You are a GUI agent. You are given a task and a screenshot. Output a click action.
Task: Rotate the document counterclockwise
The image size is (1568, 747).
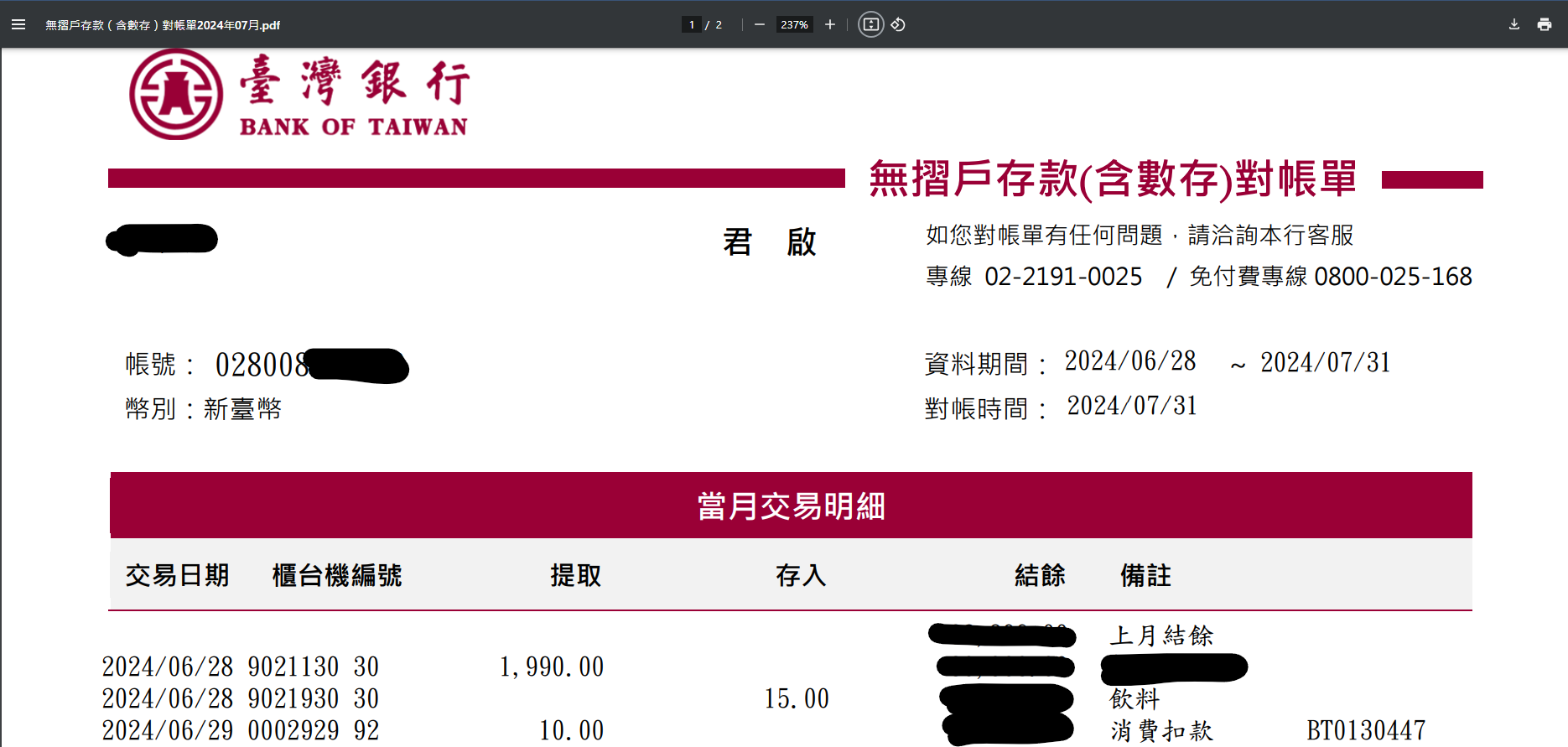point(898,24)
